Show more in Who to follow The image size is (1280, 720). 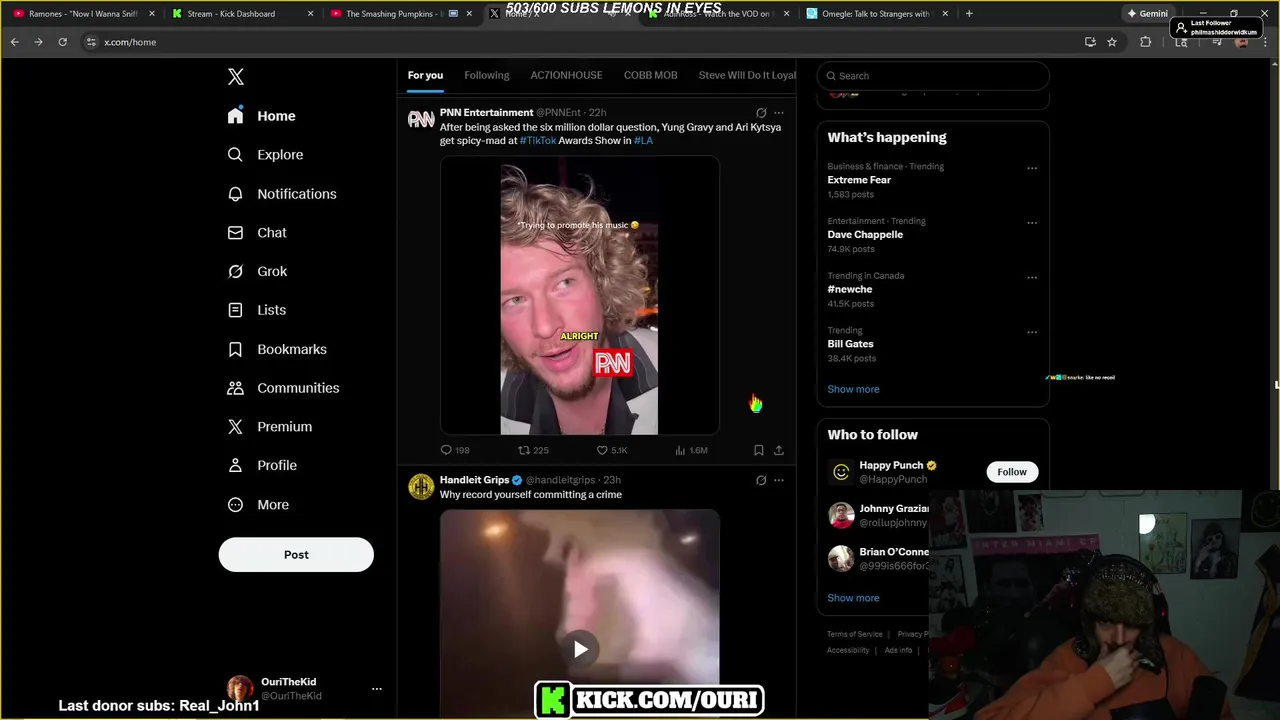click(x=853, y=598)
